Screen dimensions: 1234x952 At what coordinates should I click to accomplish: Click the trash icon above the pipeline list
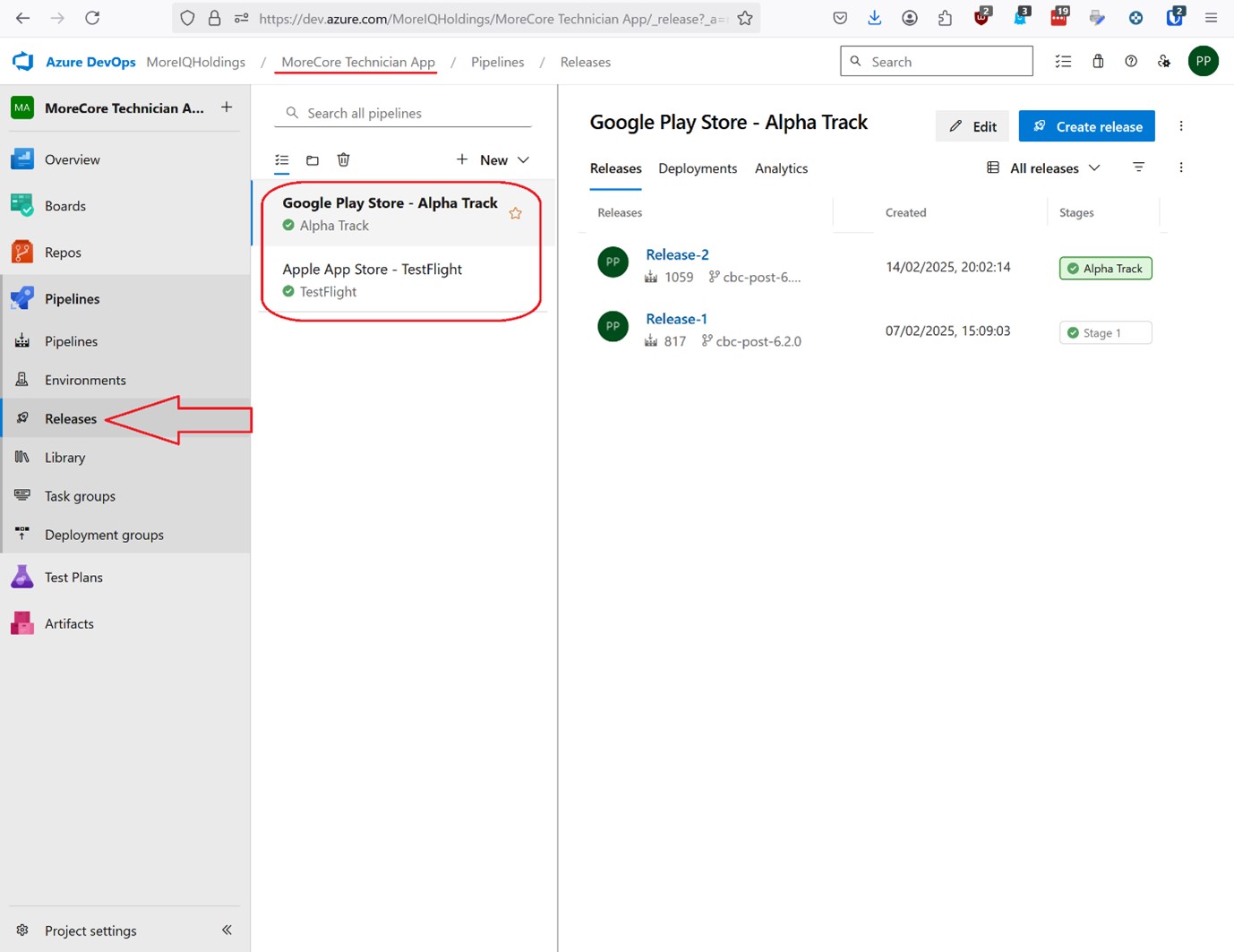pos(344,159)
